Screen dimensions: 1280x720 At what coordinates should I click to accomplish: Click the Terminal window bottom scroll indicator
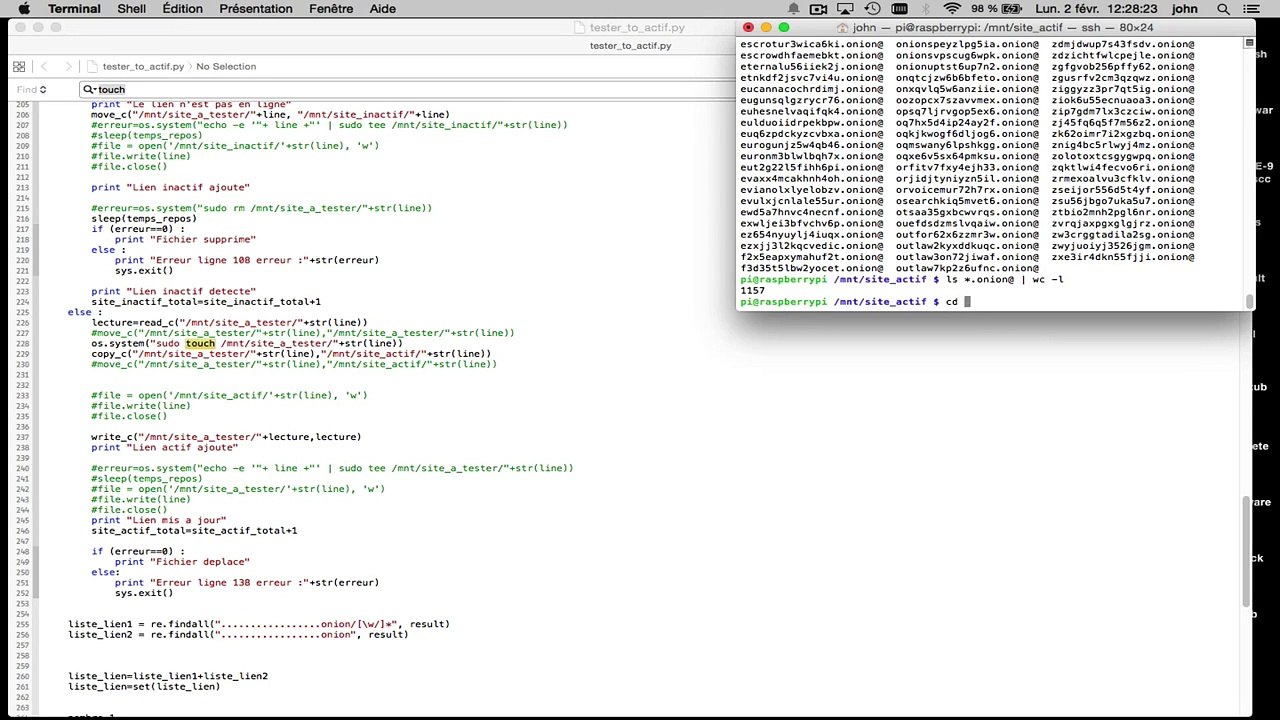[x=1249, y=301]
